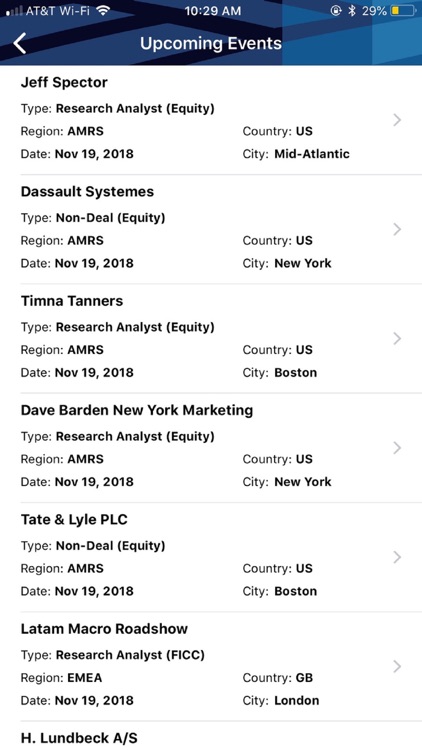Expand Dassault Systemes event details chevron
Screen dimensions: 422x750
[397, 230]
